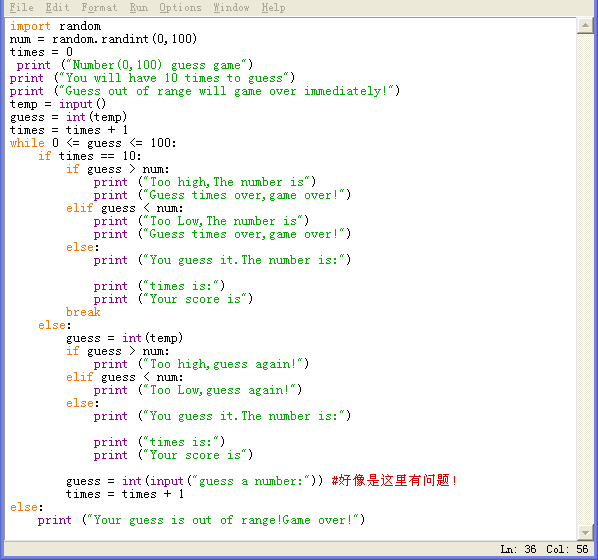Viewport: 598px width, 560px height.
Task: Click the 'temp = input()' line
Action: pos(58,104)
